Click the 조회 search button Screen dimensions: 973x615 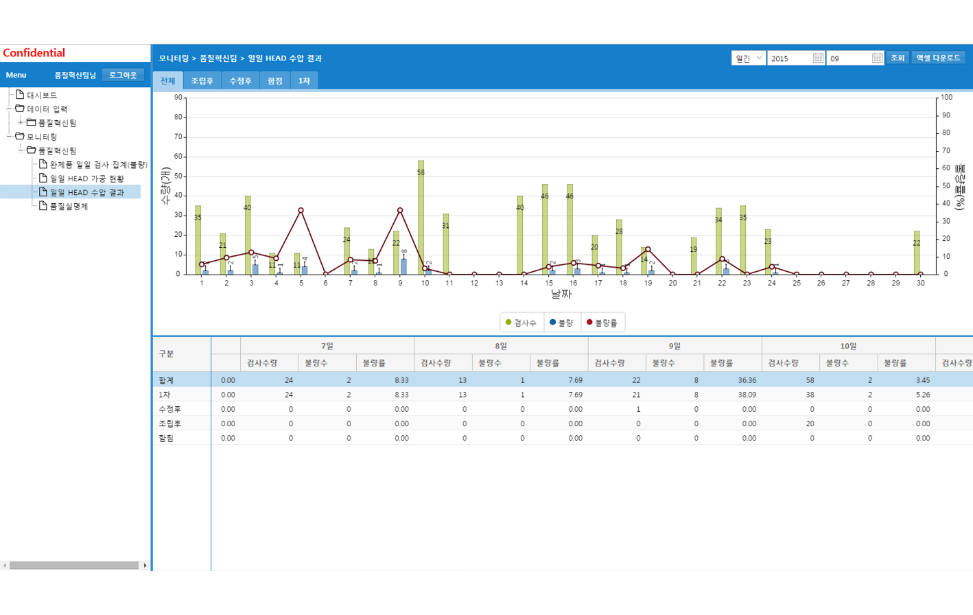[898, 58]
